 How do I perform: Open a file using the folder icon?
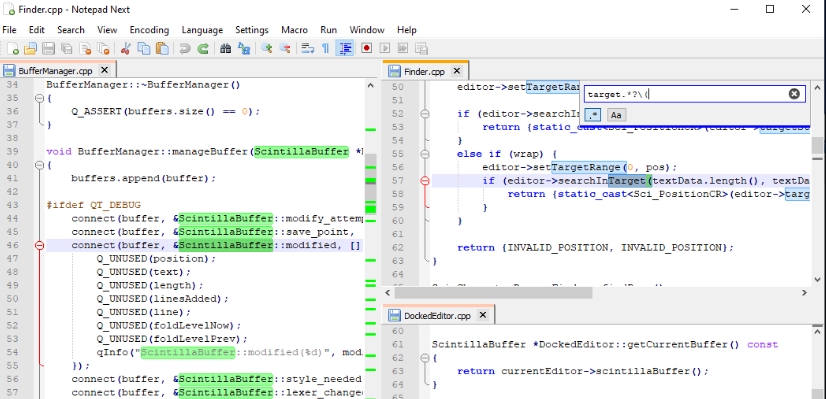coord(30,48)
